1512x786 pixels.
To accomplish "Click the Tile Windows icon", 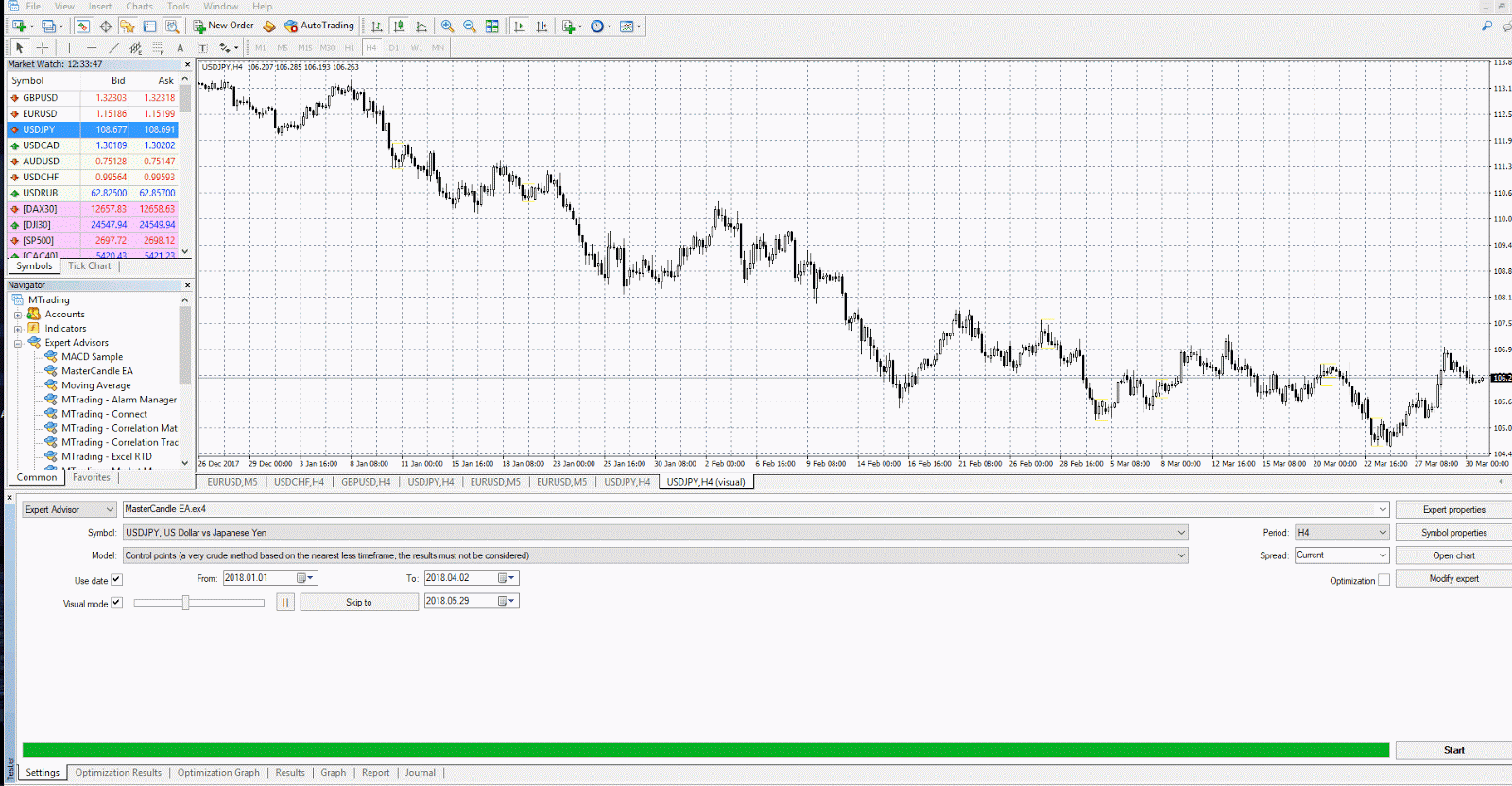I will click(x=492, y=26).
